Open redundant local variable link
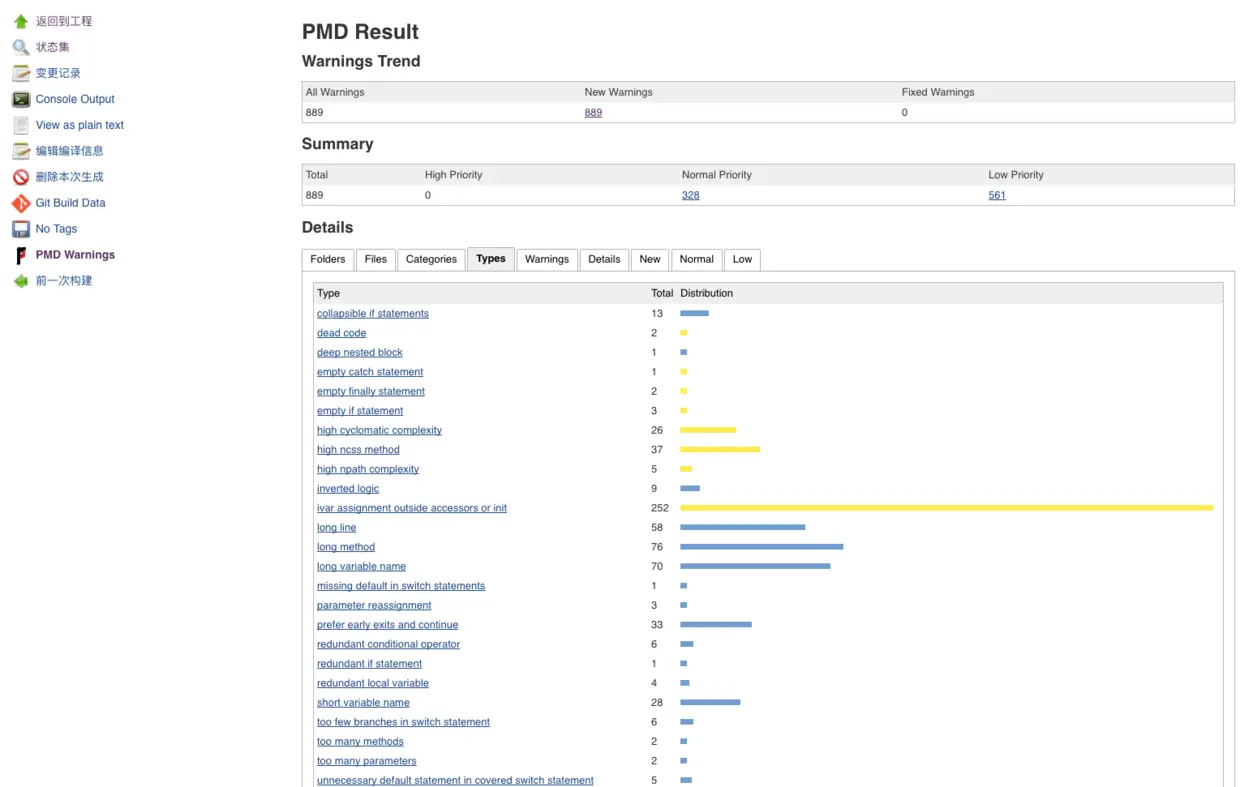Image resolution: width=1240 pixels, height=787 pixels. (x=373, y=684)
